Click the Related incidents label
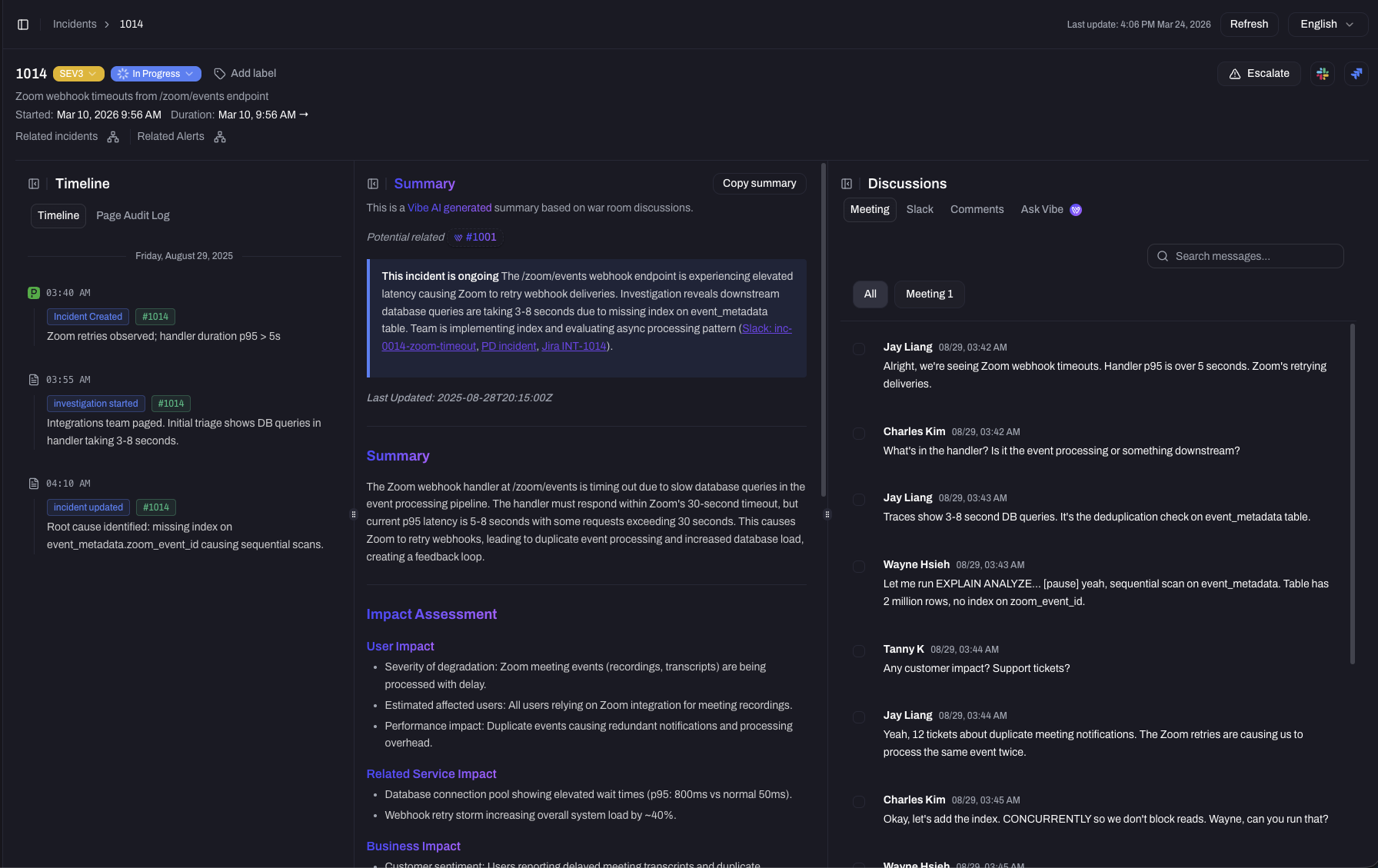 [x=57, y=137]
